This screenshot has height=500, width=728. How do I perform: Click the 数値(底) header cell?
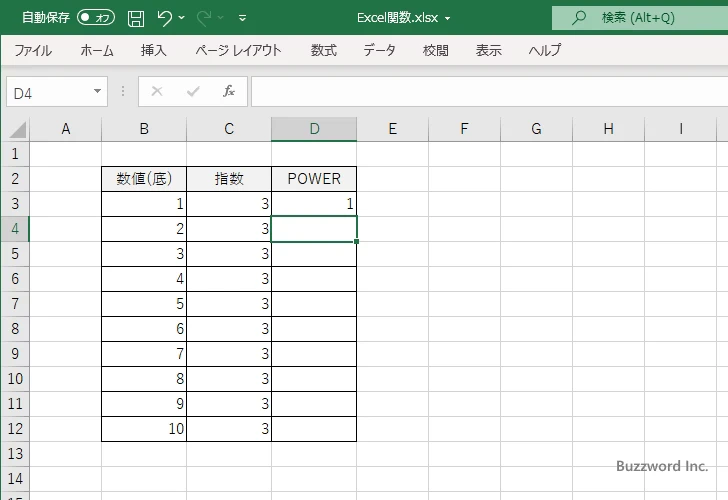[x=144, y=179]
